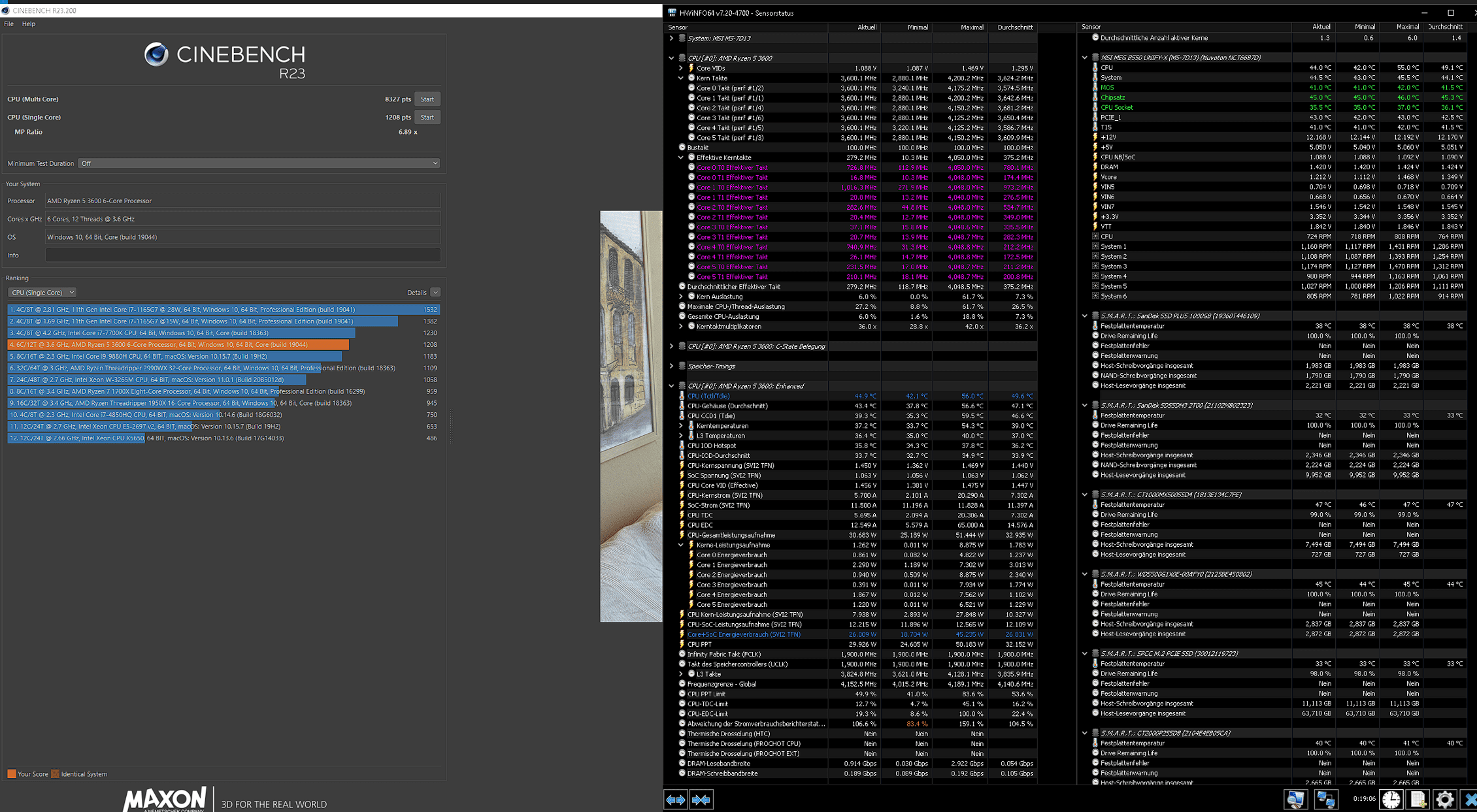The height and width of the screenshot is (812, 1477).
Task: Collapse the CPU [#0]: AMD Ryzen 5 3600 group
Action: click(671, 58)
